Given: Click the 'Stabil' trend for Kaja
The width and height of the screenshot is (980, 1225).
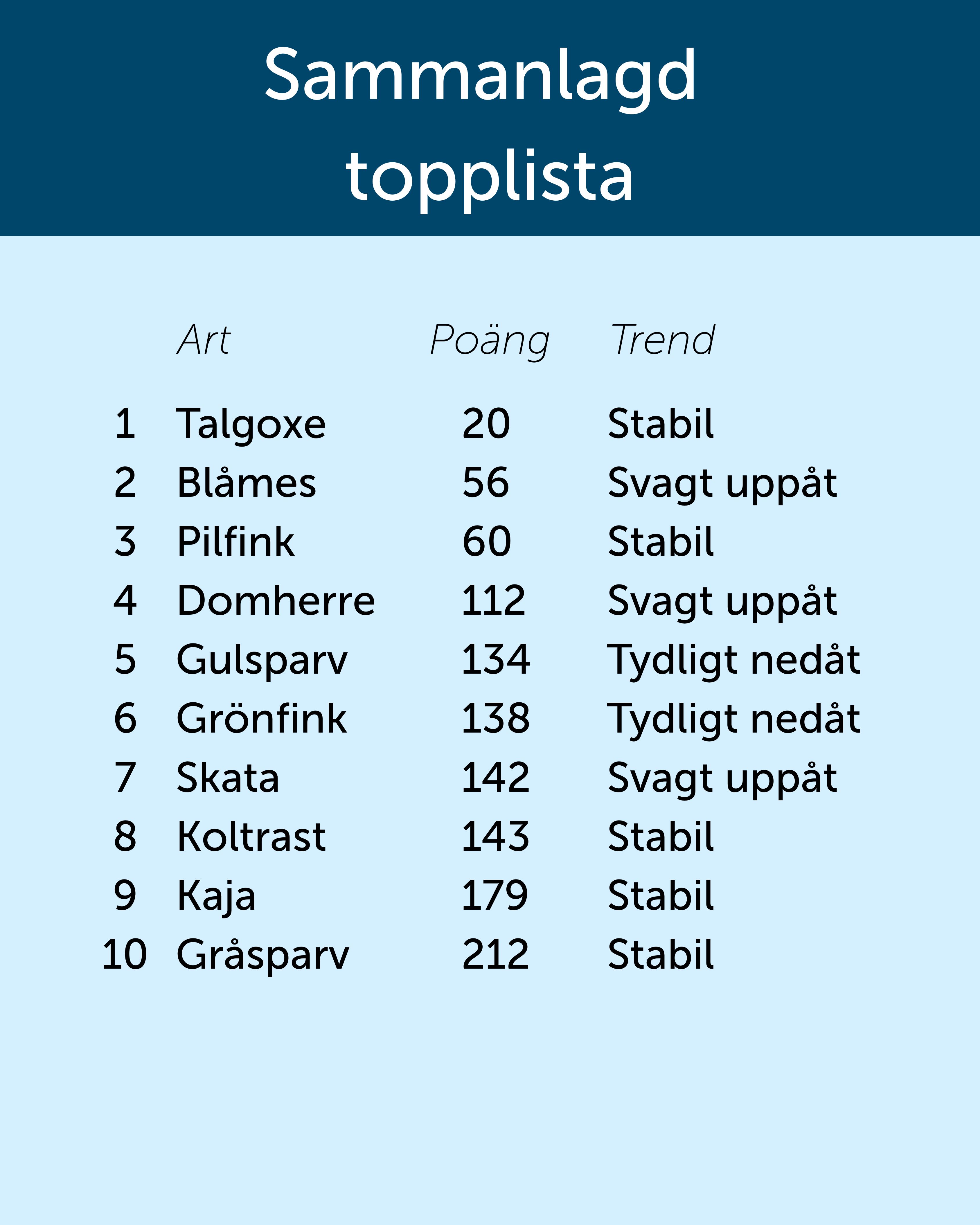Looking at the screenshot, I should click(x=661, y=895).
